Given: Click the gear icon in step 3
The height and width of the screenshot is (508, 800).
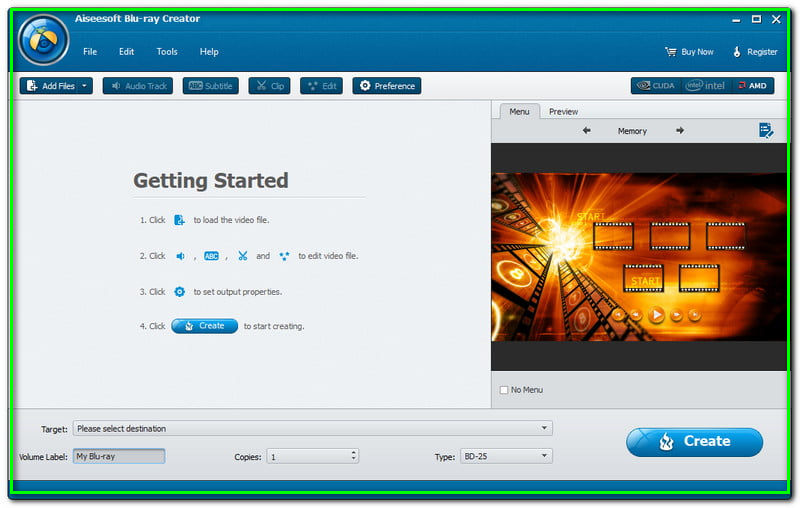Looking at the screenshot, I should [x=179, y=292].
